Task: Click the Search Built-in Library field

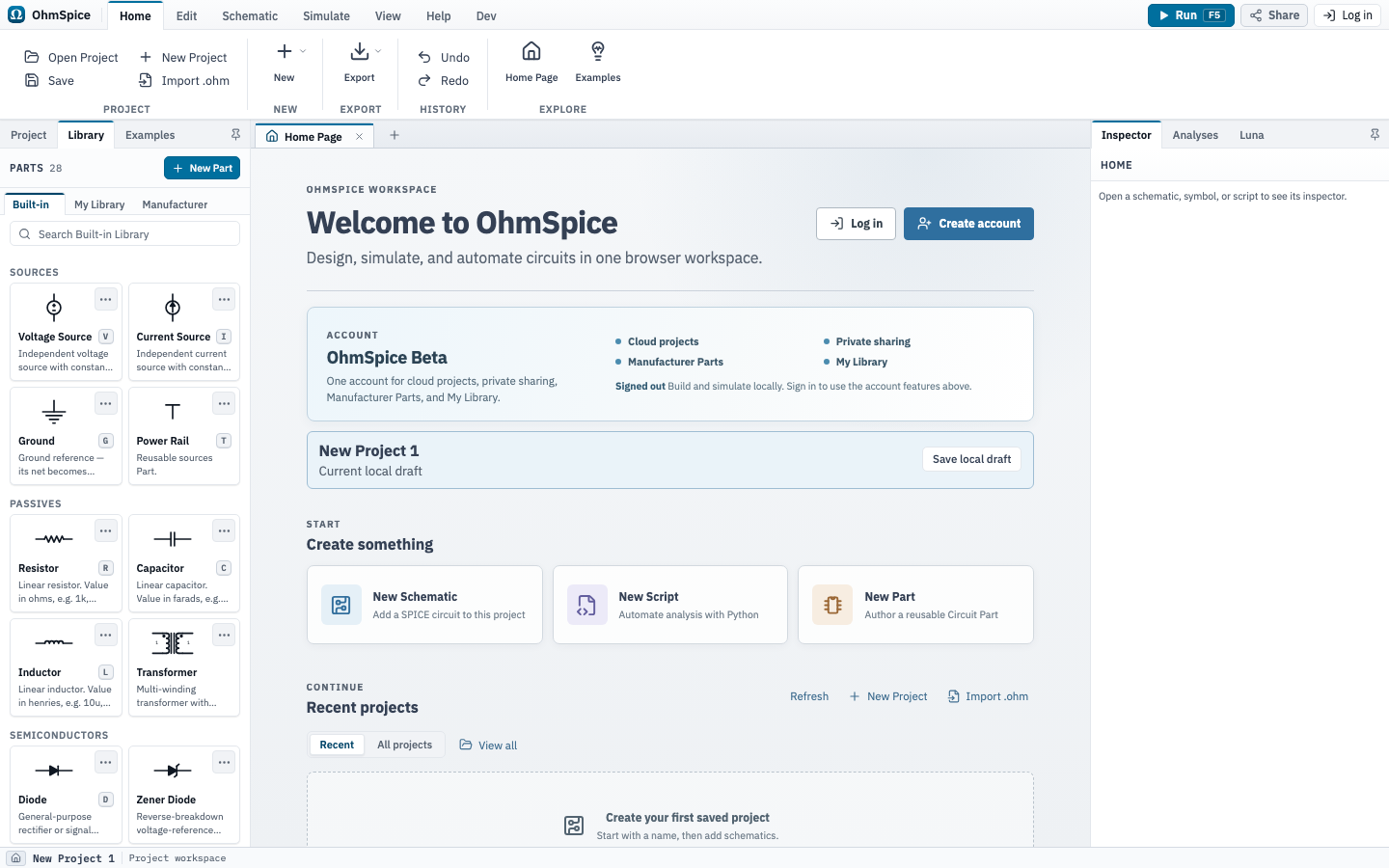Action: [124, 234]
